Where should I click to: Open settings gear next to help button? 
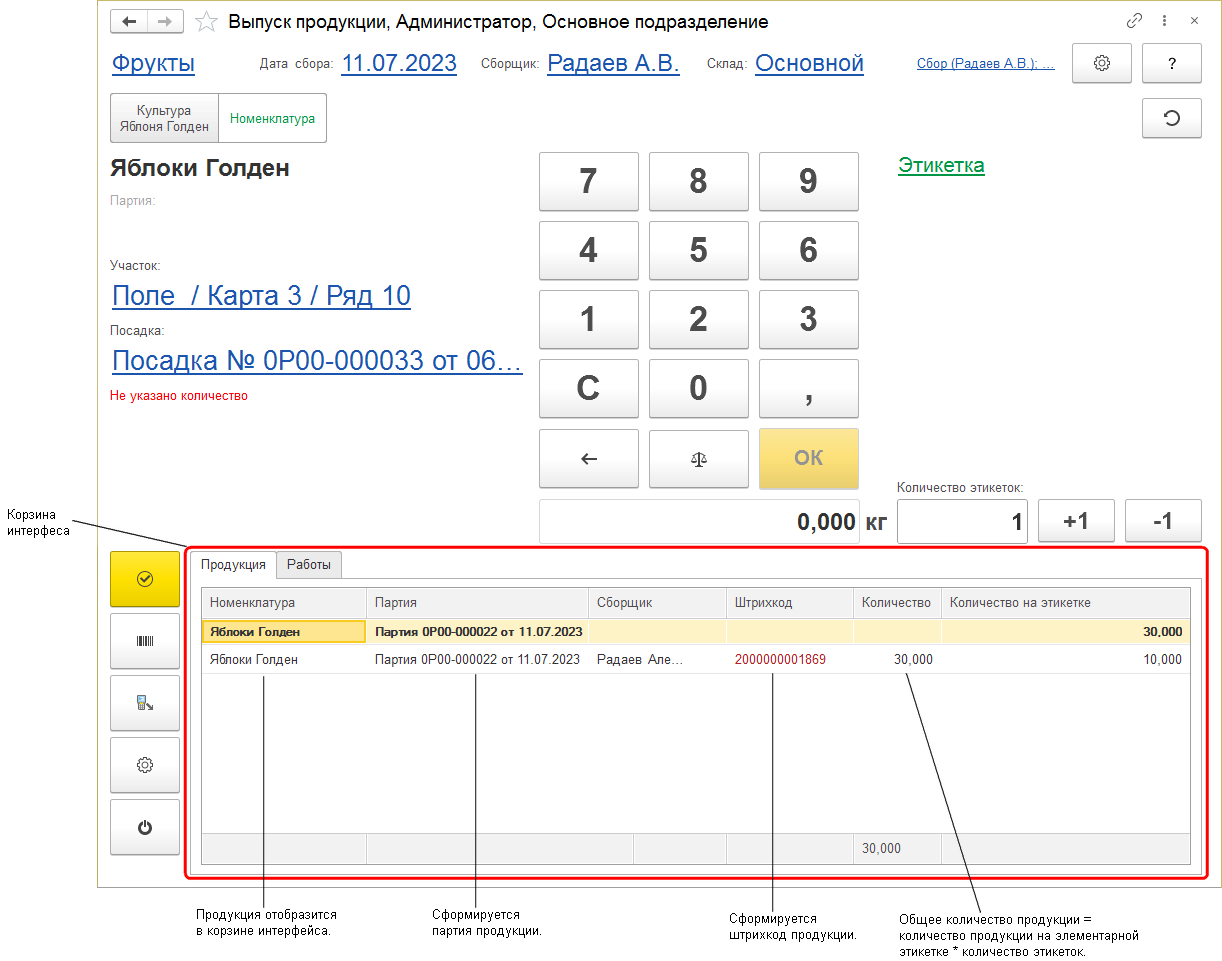point(1102,63)
